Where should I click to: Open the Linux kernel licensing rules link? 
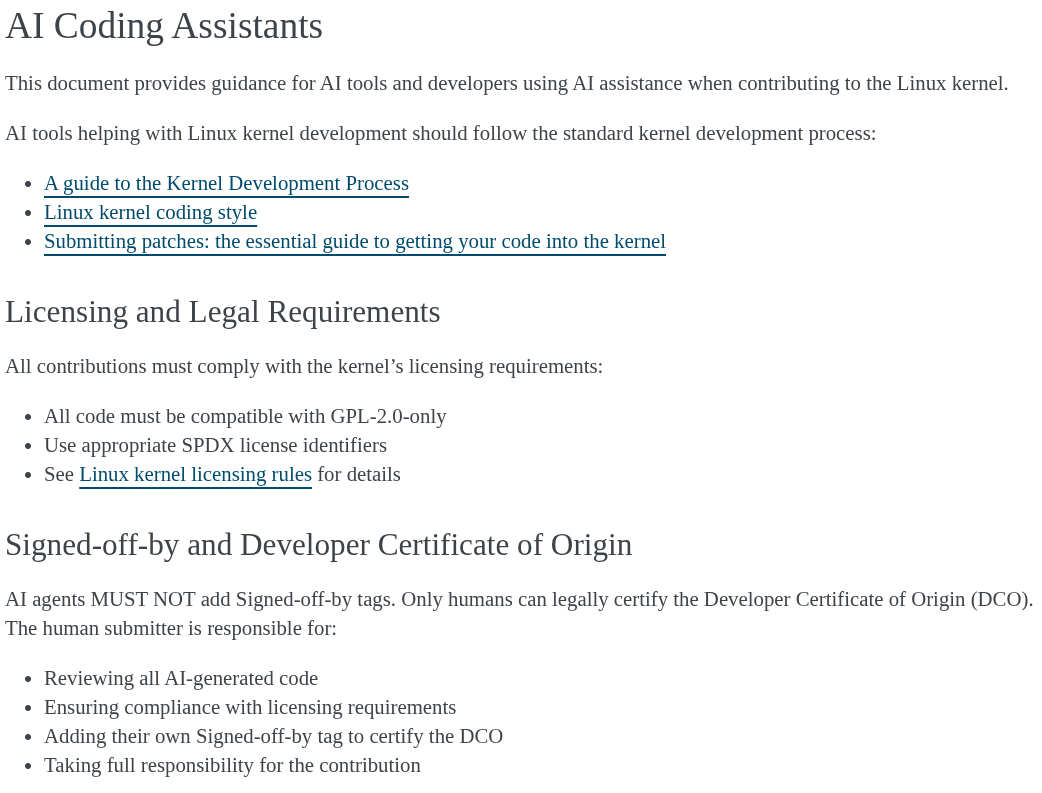coord(195,474)
